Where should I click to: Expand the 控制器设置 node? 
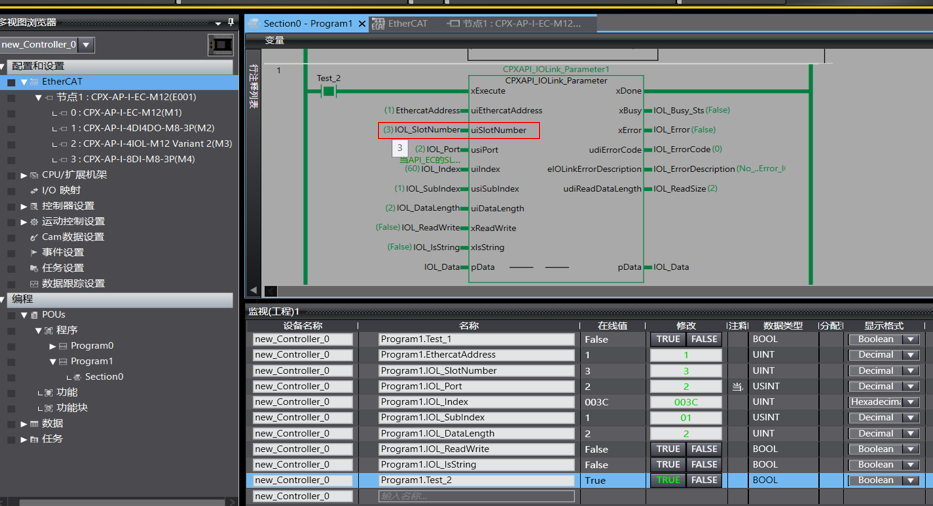pos(24,206)
